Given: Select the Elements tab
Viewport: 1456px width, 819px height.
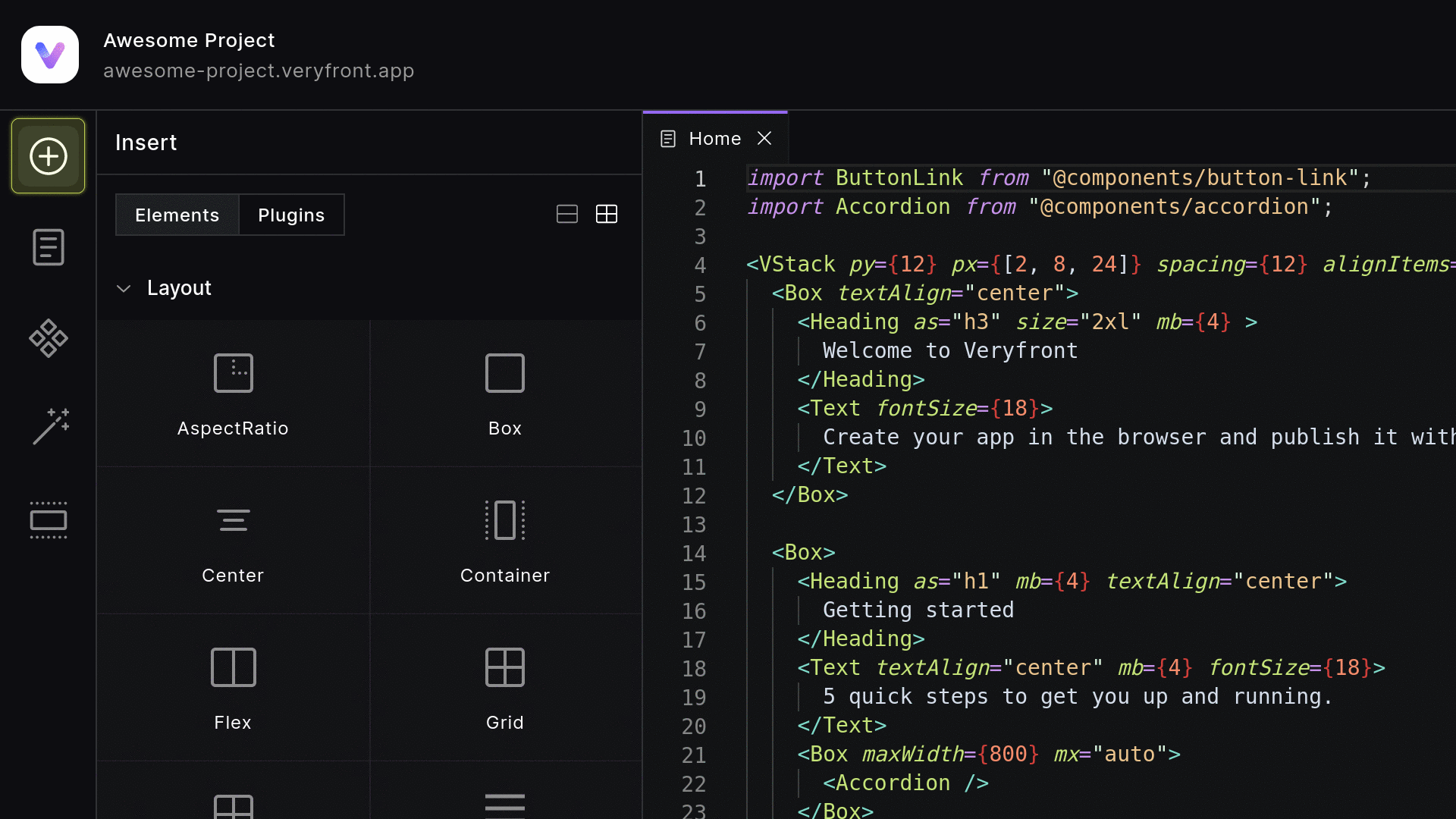Looking at the screenshot, I should click(177, 215).
